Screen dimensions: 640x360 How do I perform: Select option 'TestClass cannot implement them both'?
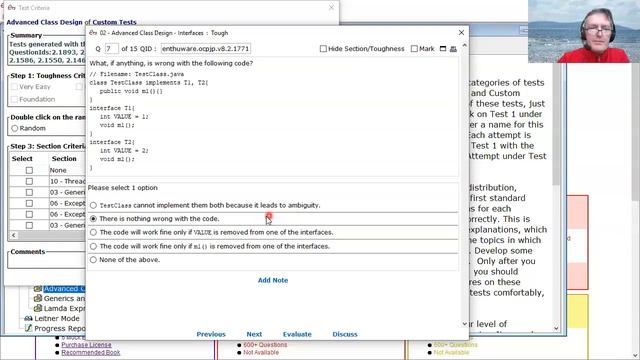pos(93,205)
